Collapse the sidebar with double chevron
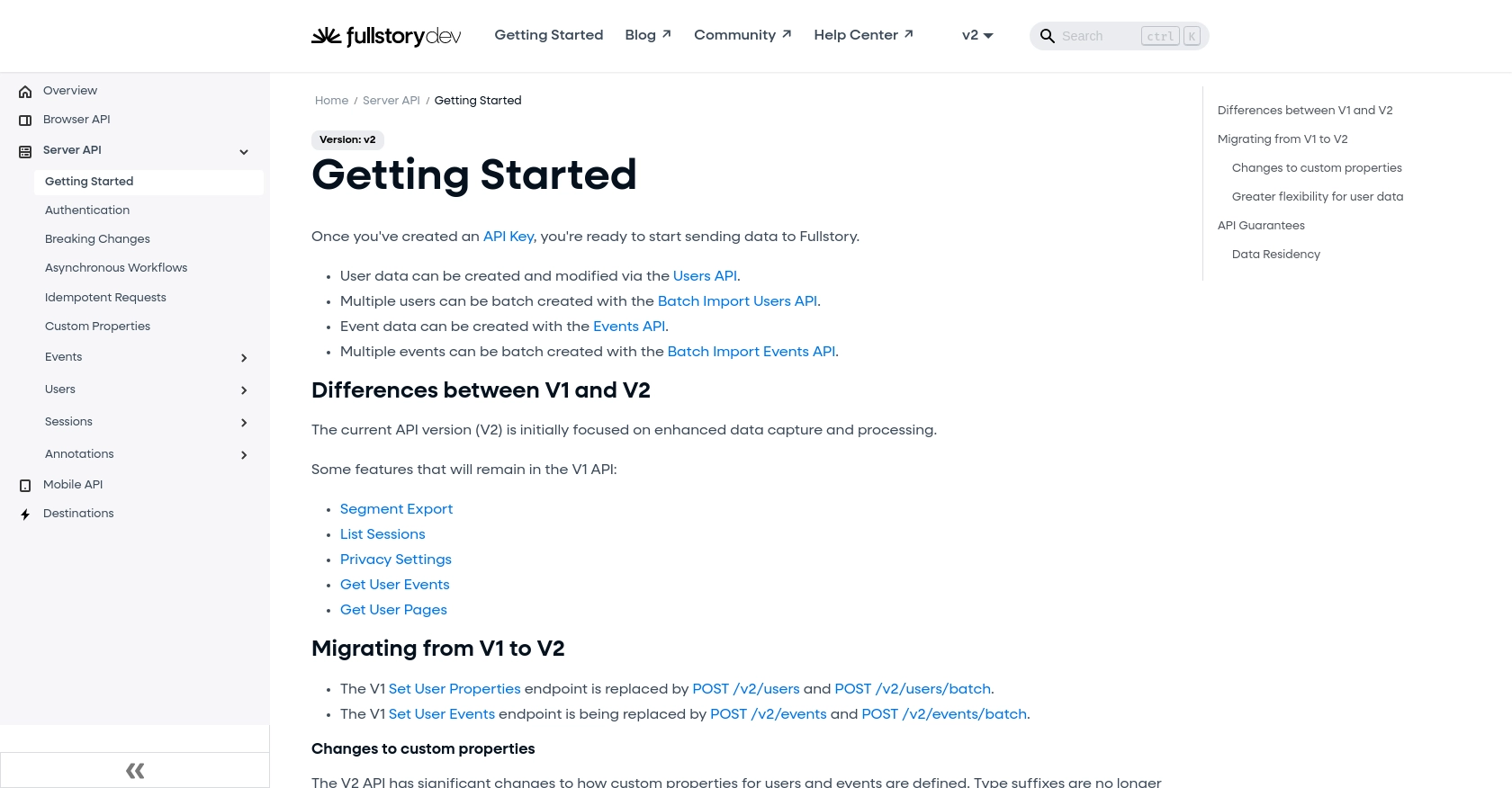The width and height of the screenshot is (1512, 788). click(135, 770)
